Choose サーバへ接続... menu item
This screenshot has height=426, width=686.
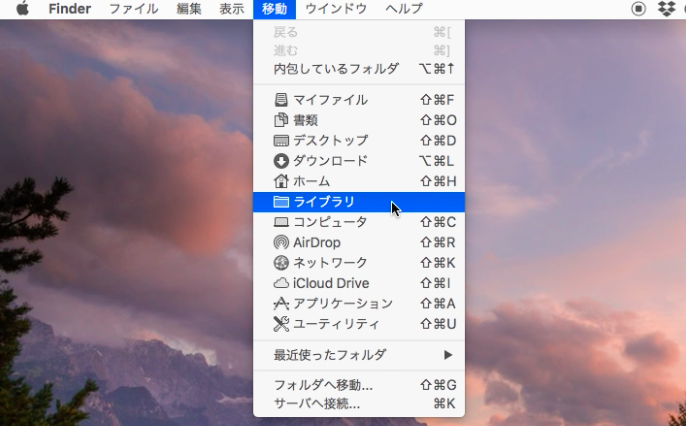tap(359, 404)
